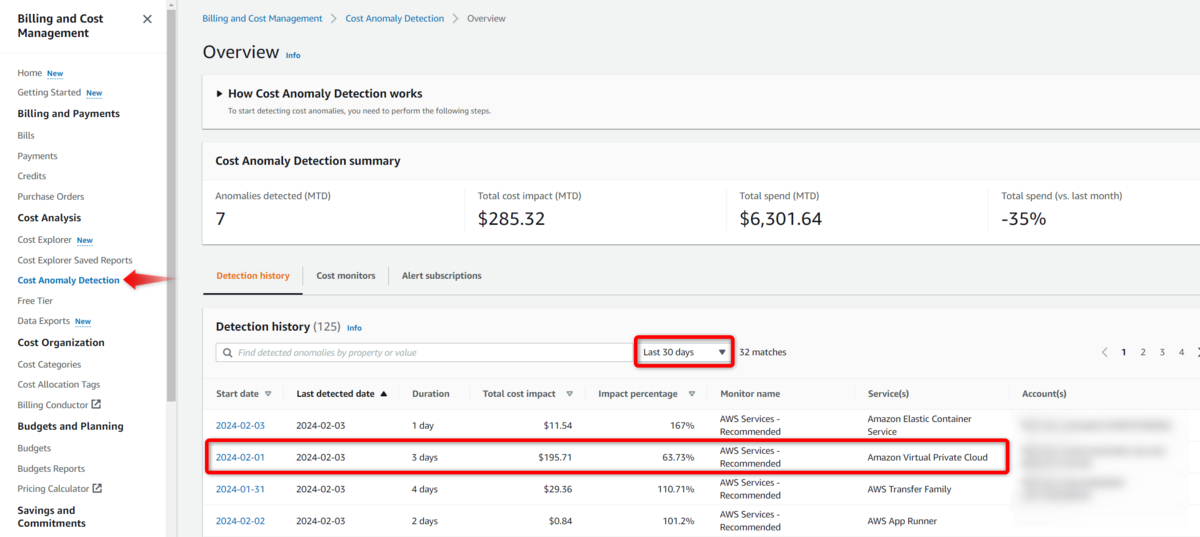The image size is (1200, 537).
Task: Open Getting Started in the sidebar
Action: 49,93
